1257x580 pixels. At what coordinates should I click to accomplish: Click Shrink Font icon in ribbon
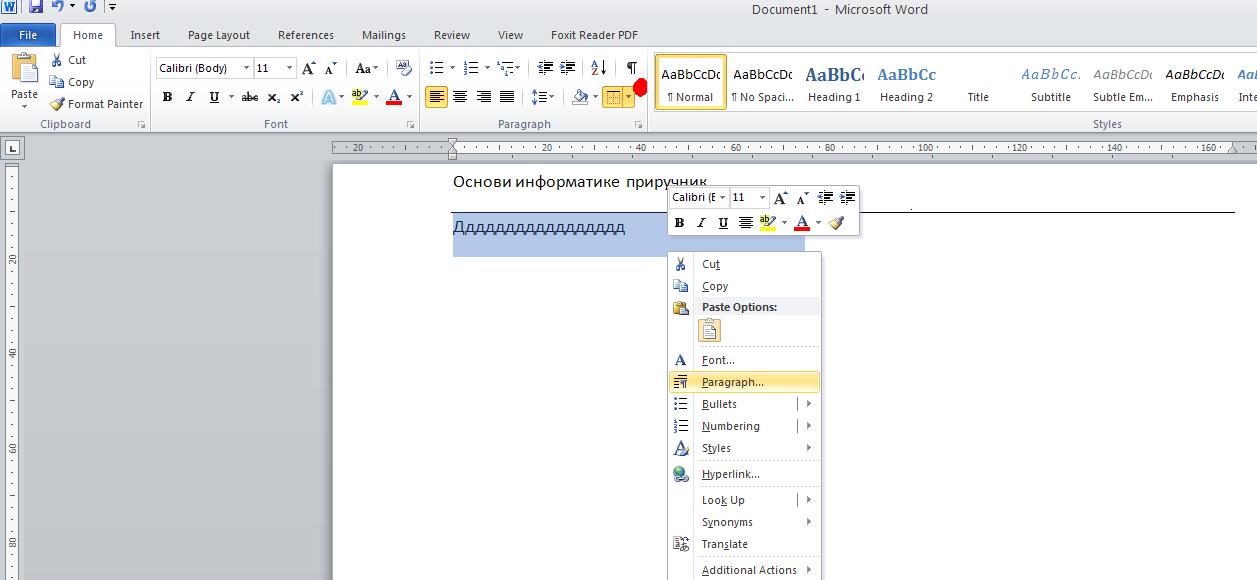coord(330,68)
